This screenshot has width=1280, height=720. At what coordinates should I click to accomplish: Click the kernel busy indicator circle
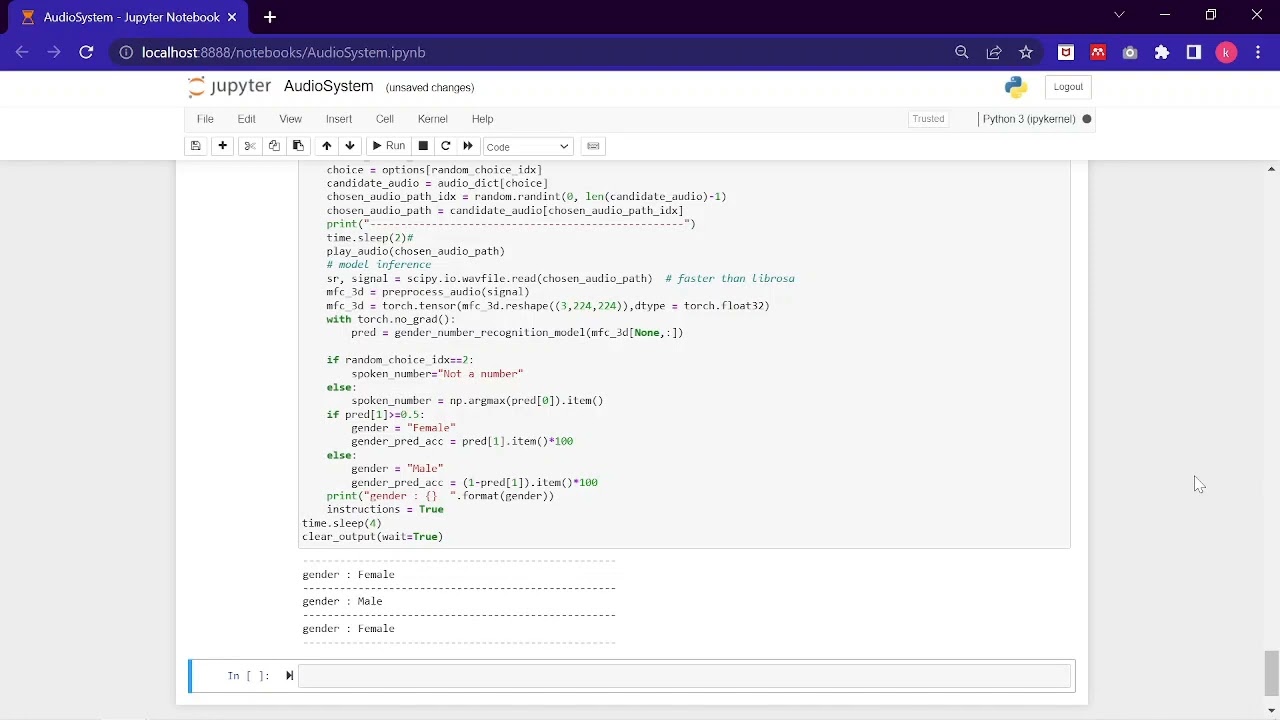[1087, 119]
